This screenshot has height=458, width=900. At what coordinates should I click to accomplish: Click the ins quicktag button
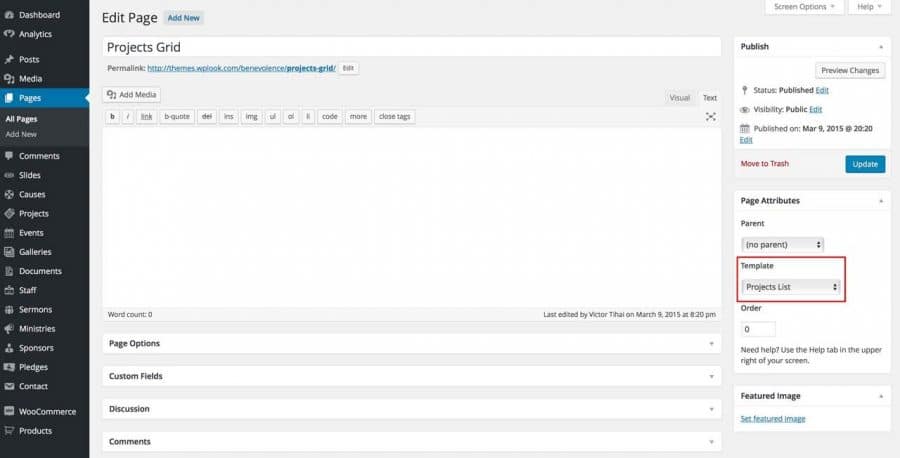(x=228, y=117)
